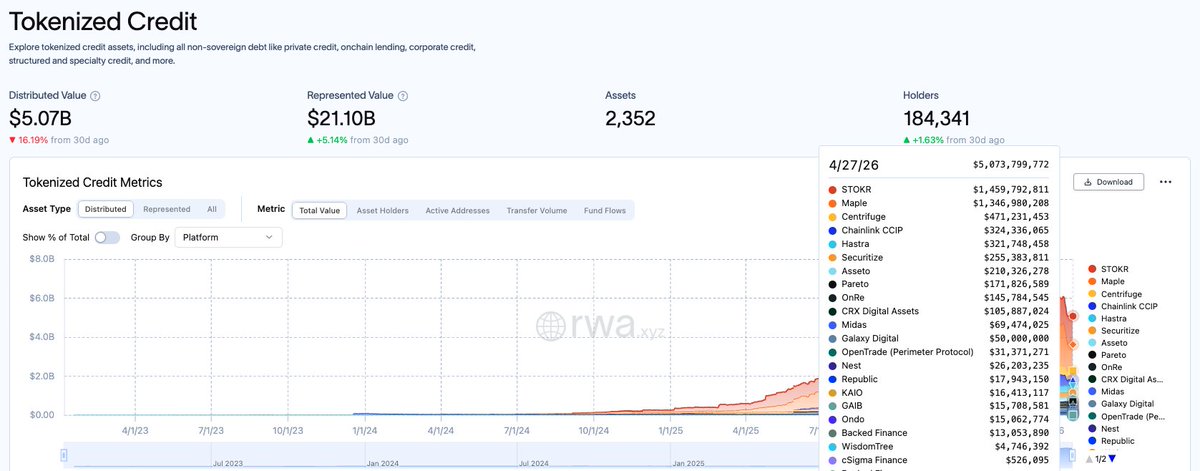1200x471 pixels.
Task: Click the +1.63% from 30d ago change
Action: [x=953, y=140]
